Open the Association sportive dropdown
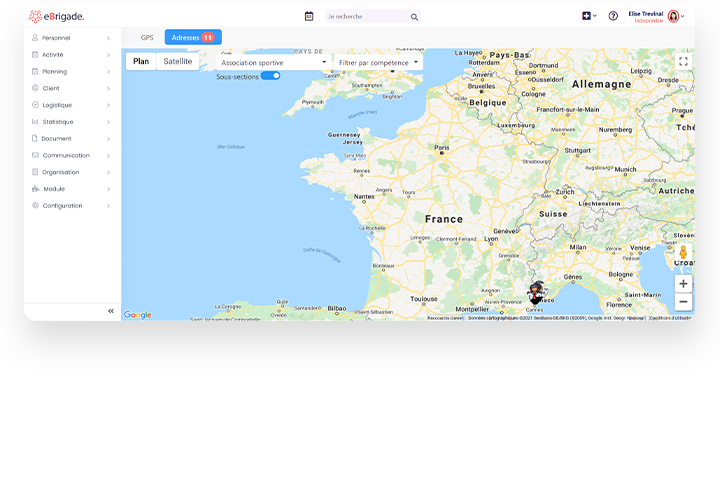Image resolution: width=720 pixels, height=500 pixels. (x=274, y=62)
